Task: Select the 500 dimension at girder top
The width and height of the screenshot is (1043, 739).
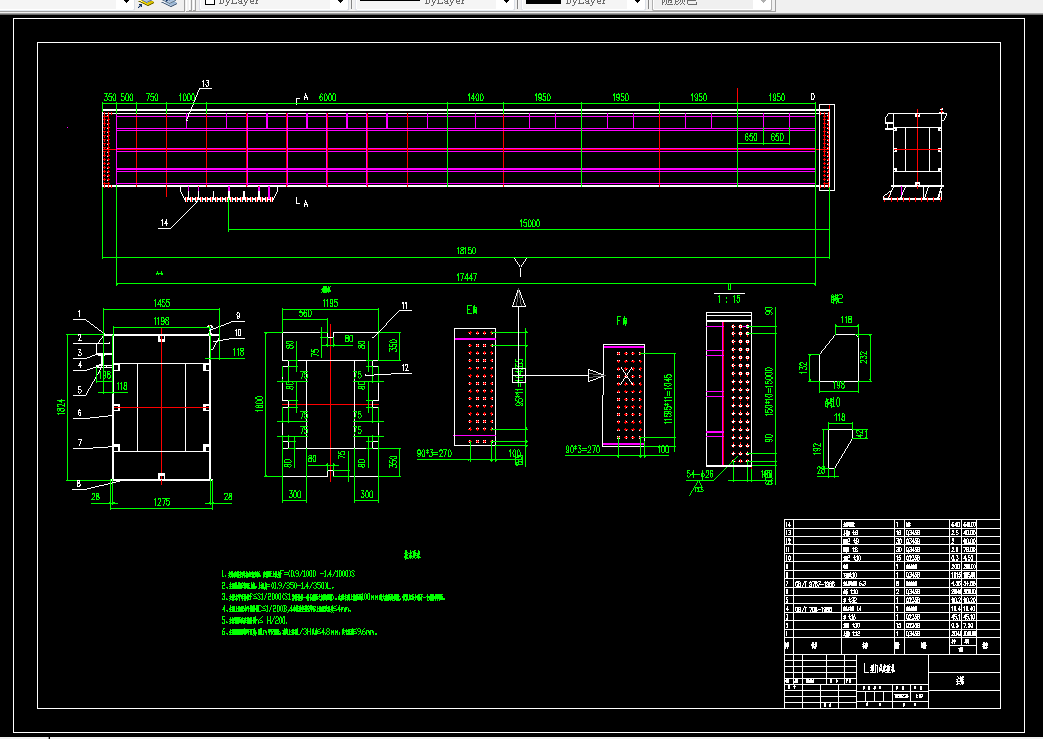Action: pyautogui.click(x=126, y=97)
